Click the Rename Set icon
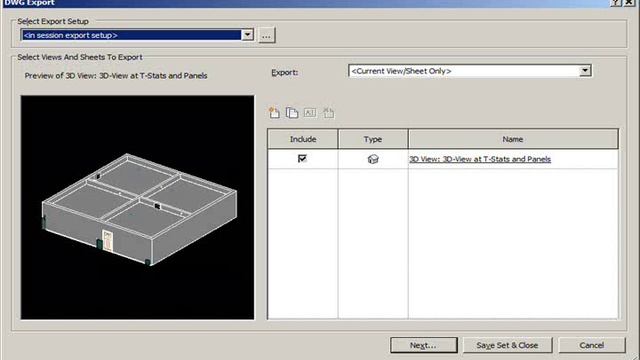Image resolution: width=640 pixels, height=360 pixels. (x=310, y=113)
